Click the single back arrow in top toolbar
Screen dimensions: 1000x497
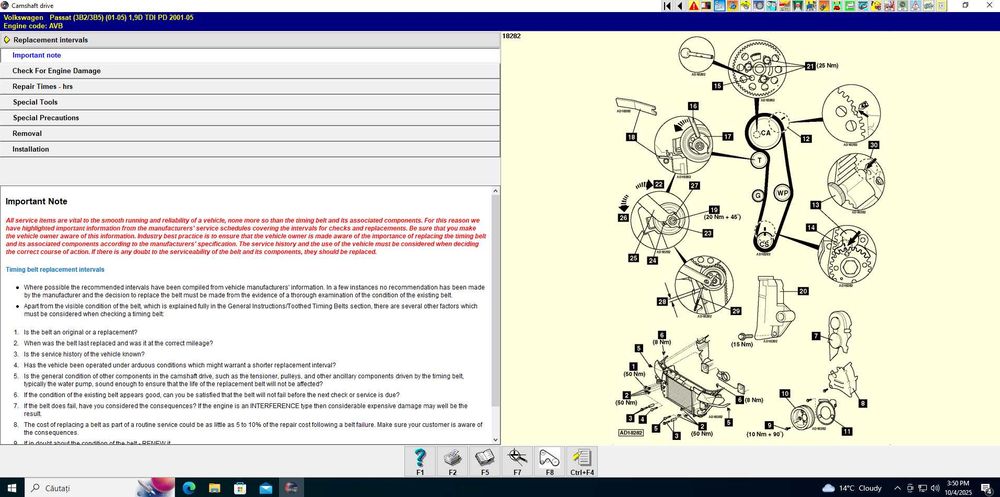pyautogui.click(x=680, y=6)
